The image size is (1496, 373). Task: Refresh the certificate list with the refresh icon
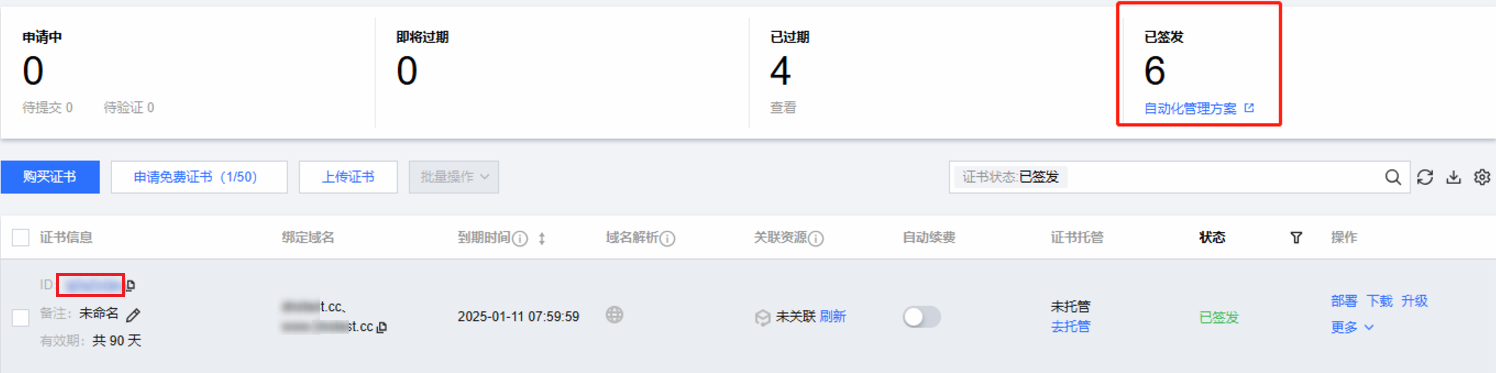tap(1425, 177)
